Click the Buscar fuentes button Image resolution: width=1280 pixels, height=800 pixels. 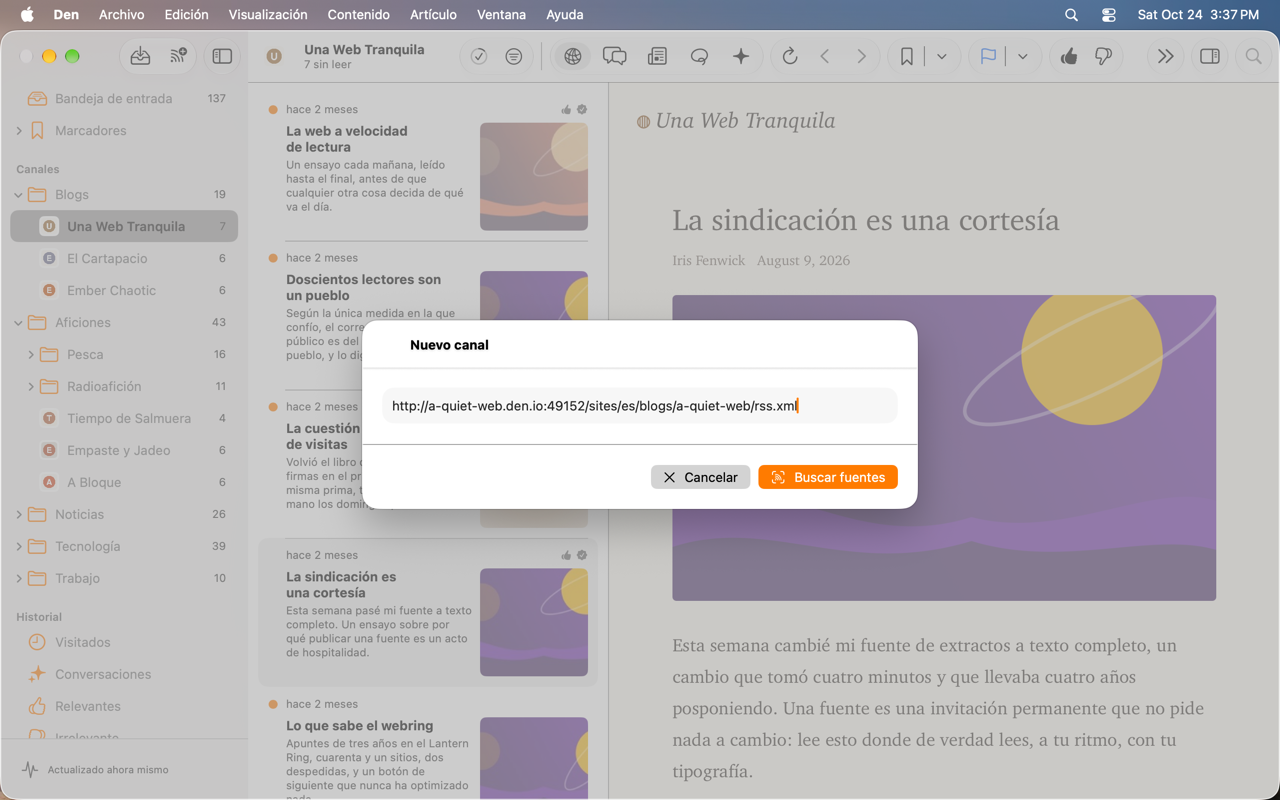pos(828,477)
